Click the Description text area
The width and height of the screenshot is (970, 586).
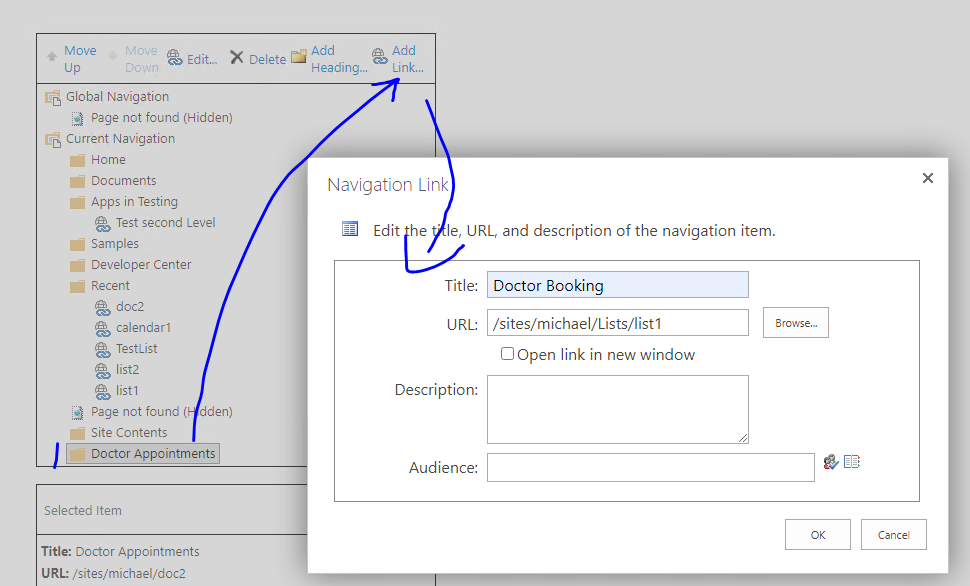click(617, 410)
